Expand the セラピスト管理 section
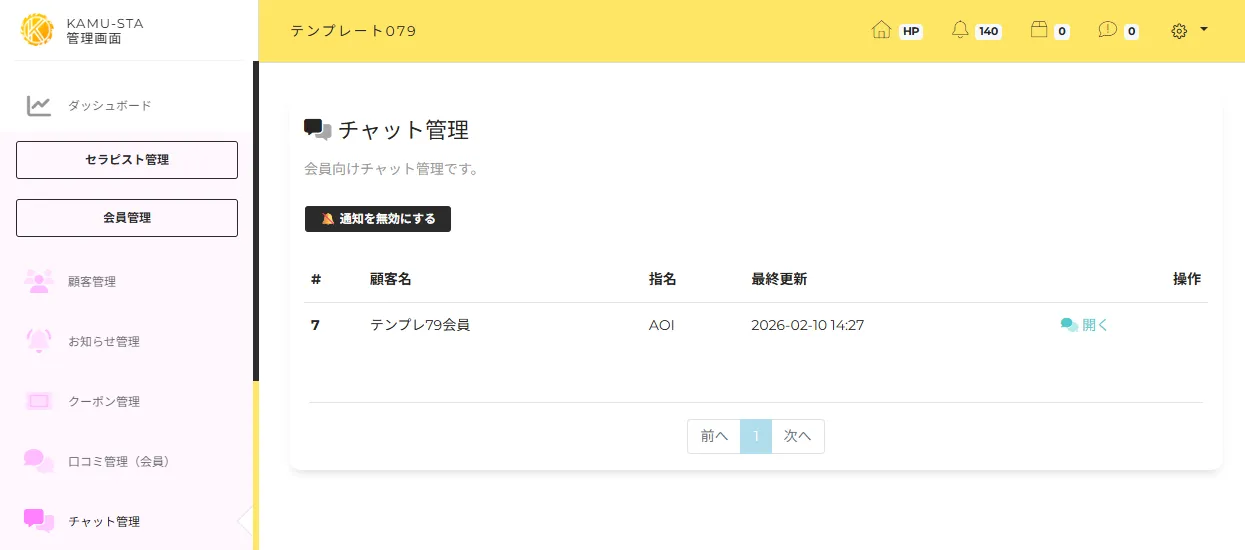 tap(127, 160)
